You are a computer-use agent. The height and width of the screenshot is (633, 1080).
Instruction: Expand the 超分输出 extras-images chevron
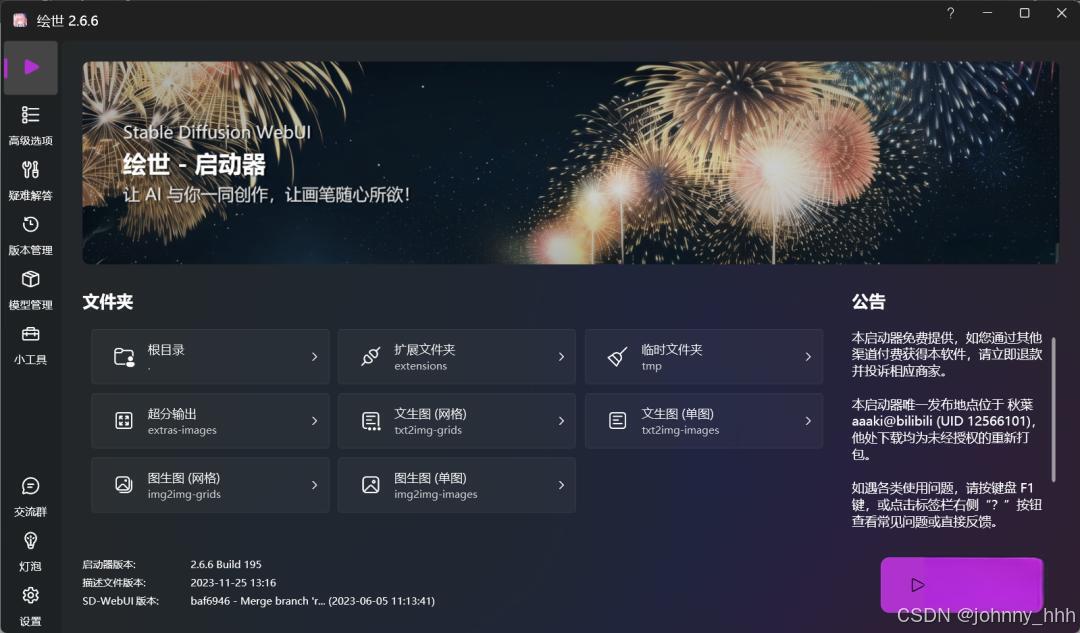click(x=314, y=421)
